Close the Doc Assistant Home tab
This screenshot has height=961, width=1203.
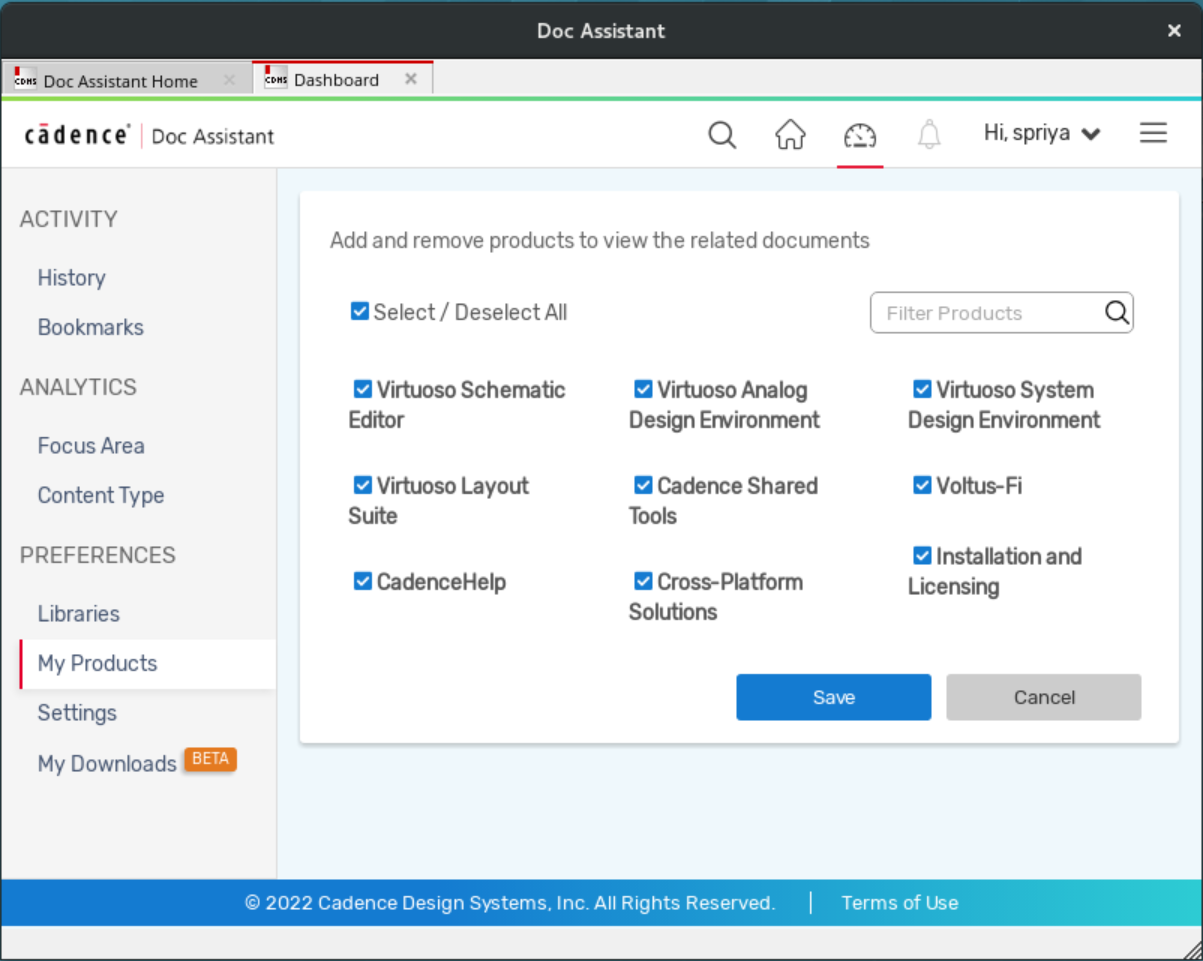click(229, 80)
